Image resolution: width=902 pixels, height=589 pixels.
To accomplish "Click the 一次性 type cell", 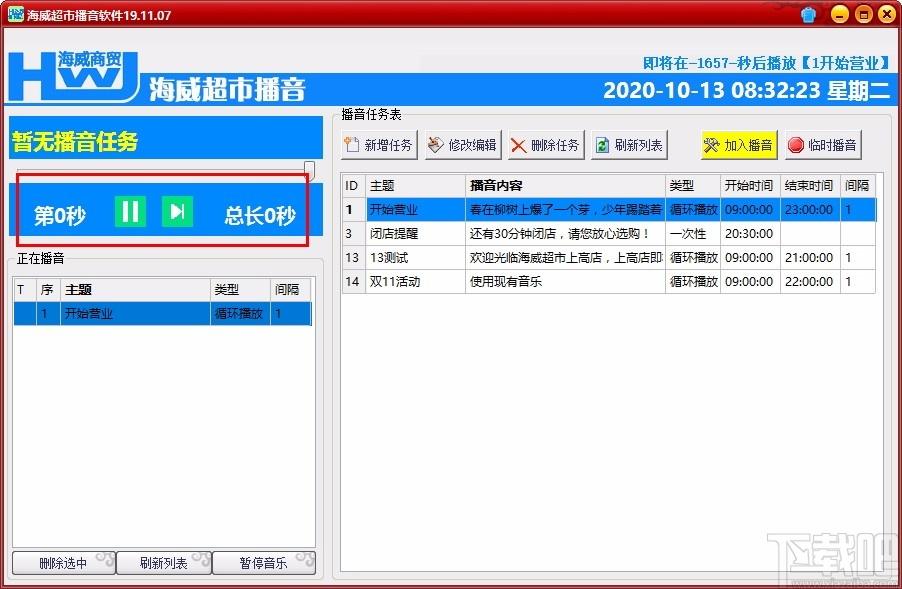I will [693, 234].
